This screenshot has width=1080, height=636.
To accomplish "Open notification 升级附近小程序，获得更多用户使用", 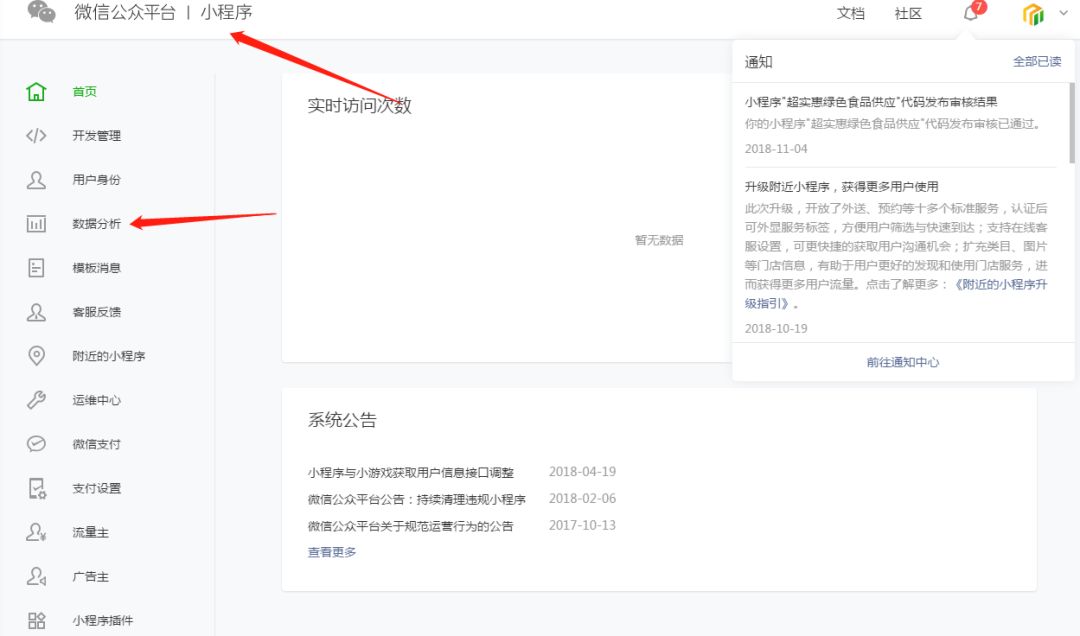I will tap(841, 187).
